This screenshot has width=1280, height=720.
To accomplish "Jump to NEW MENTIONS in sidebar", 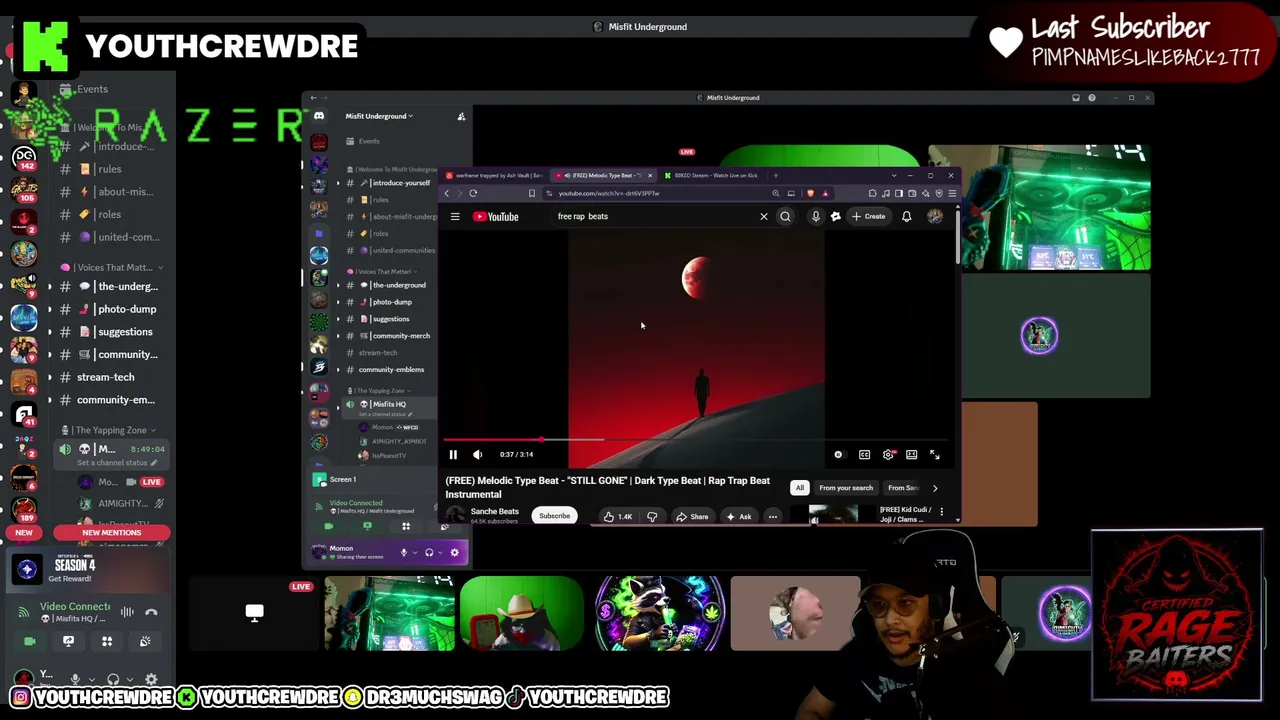I will point(112,533).
